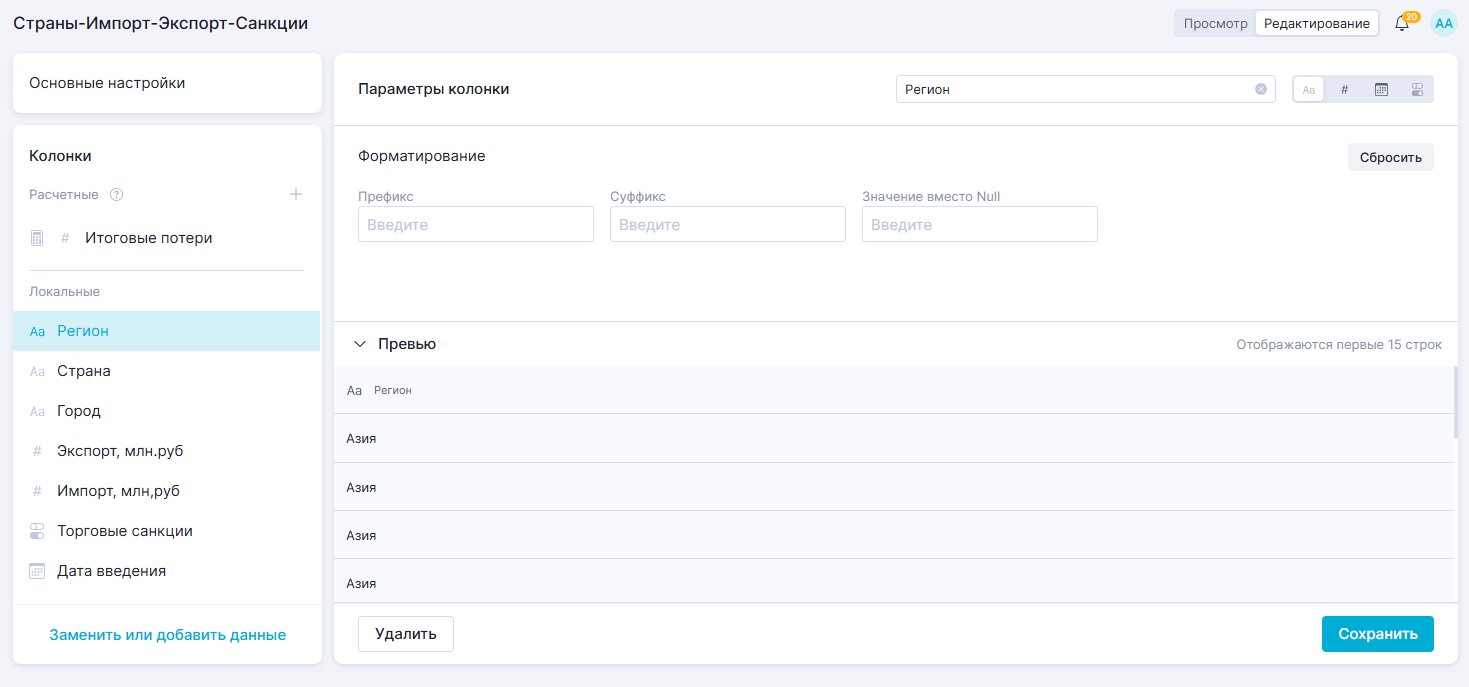1469x687 pixels.
Task: Collapse the Превью section chevron
Action: coord(360,344)
